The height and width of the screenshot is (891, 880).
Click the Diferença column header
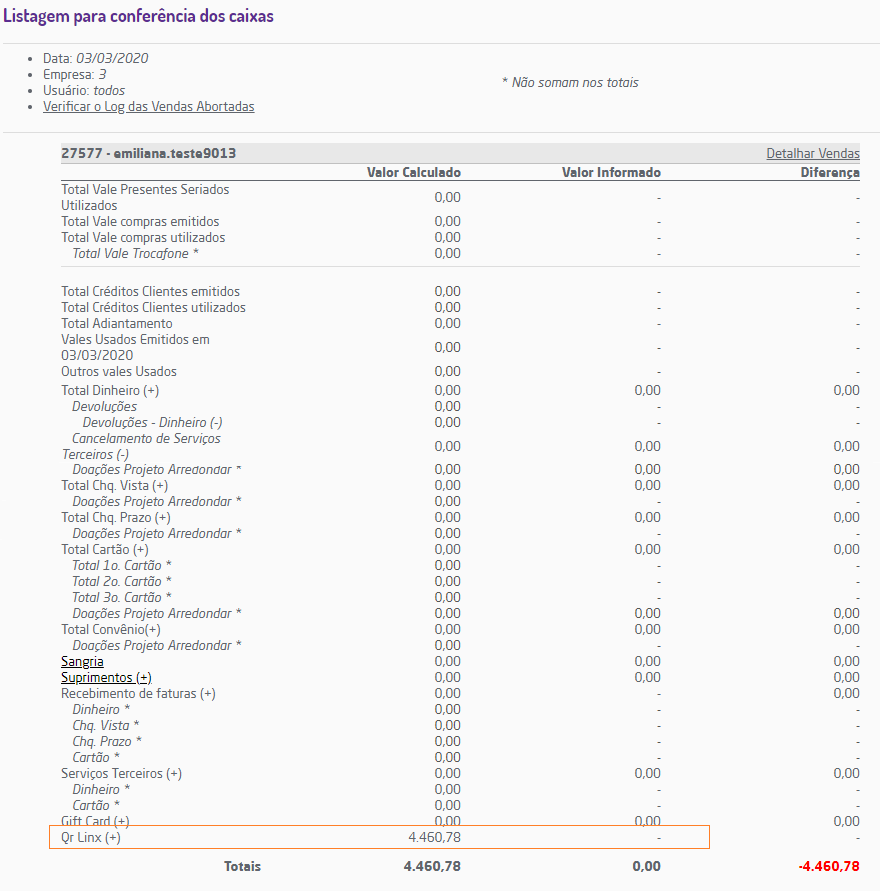pos(829,172)
